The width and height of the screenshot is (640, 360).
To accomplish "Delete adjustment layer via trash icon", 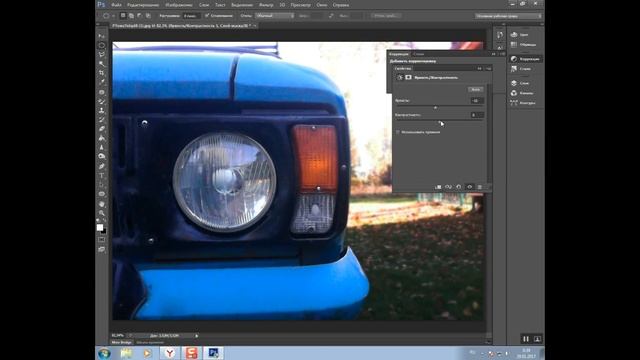I will pyautogui.click(x=480, y=187).
